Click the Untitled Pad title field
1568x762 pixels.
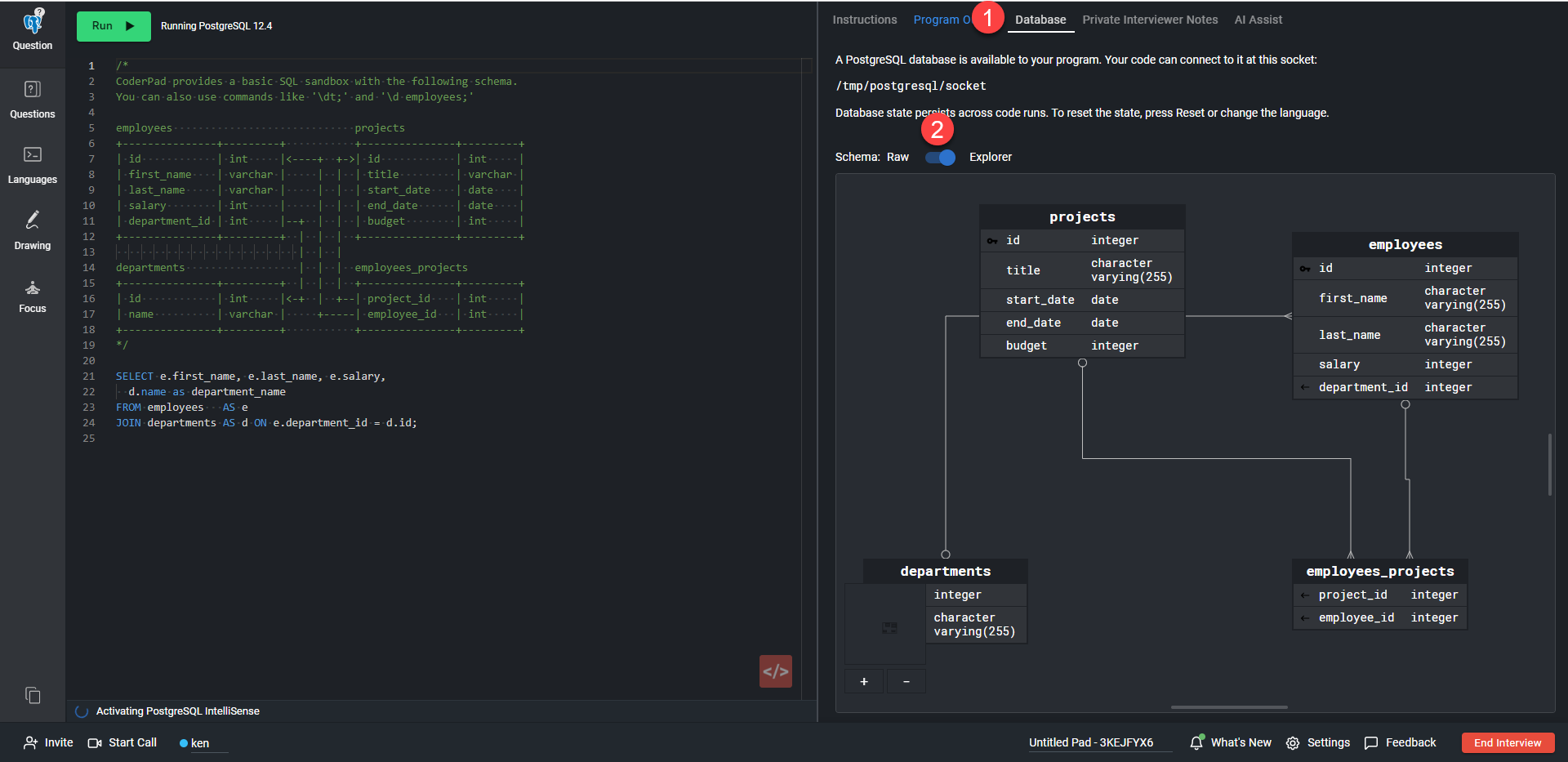pyautogui.click(x=1091, y=742)
